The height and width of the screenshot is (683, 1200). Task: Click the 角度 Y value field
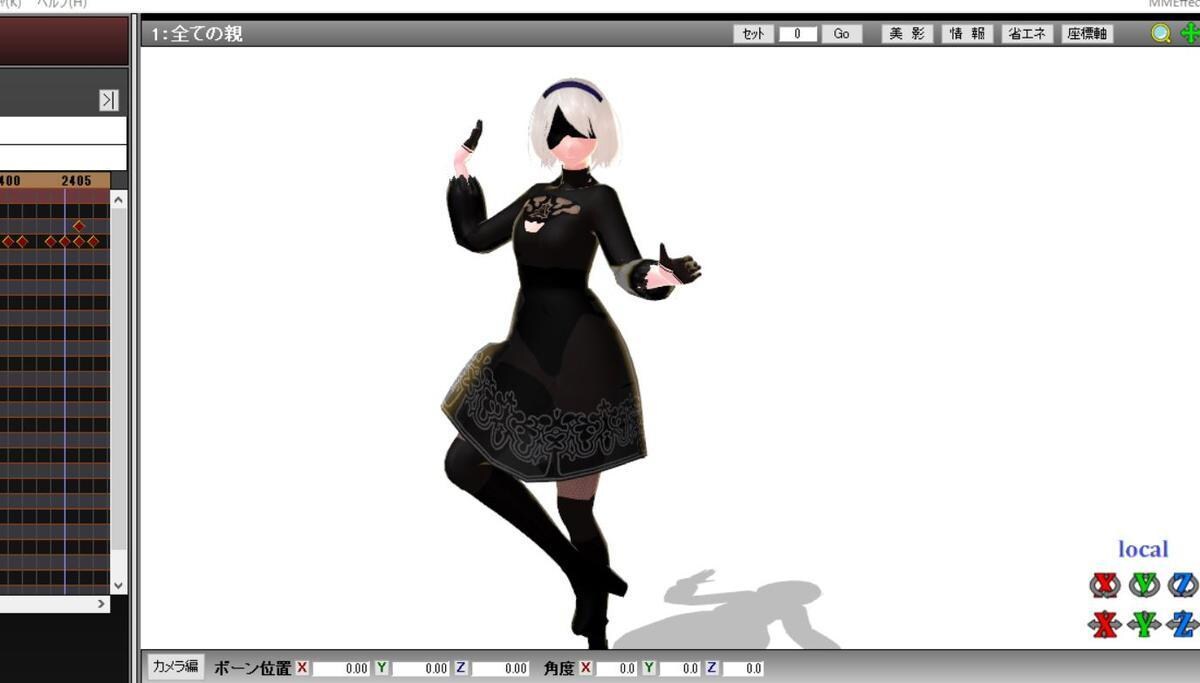tap(680, 668)
